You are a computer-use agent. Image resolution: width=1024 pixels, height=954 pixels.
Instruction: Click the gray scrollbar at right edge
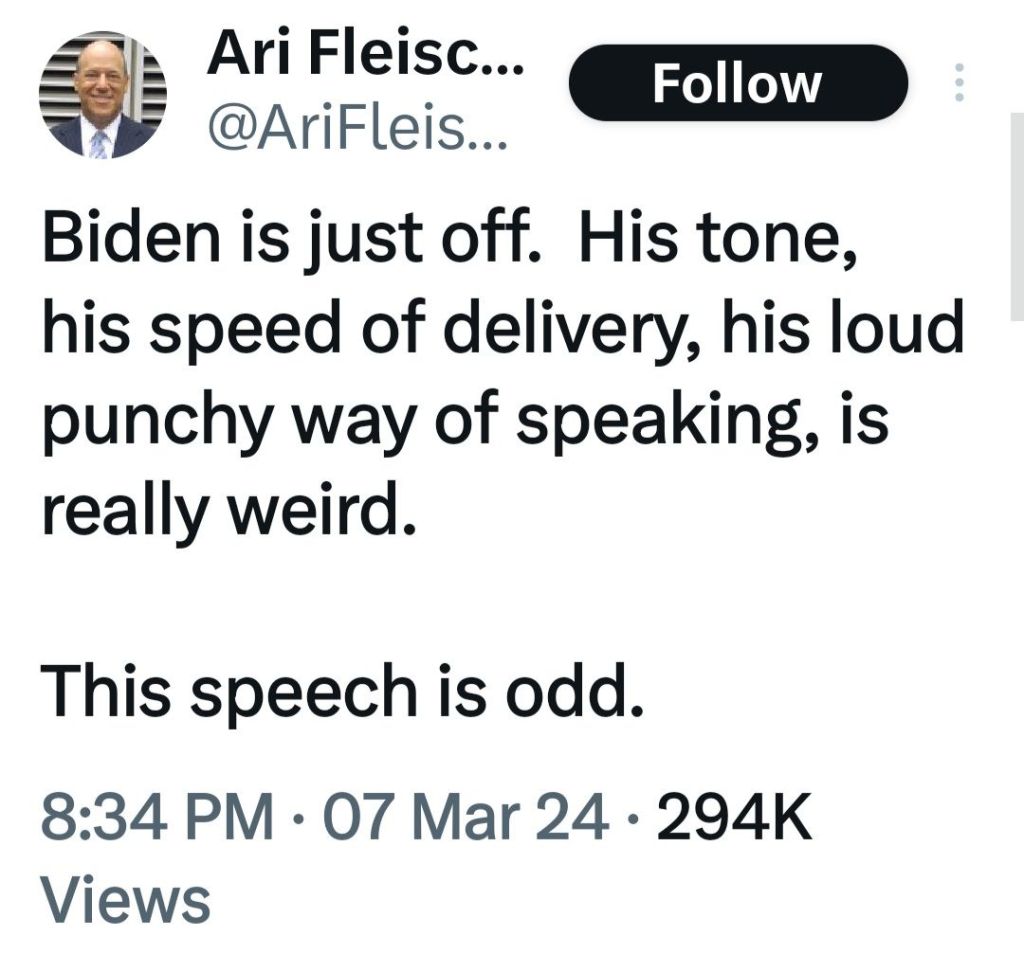tap(1018, 215)
